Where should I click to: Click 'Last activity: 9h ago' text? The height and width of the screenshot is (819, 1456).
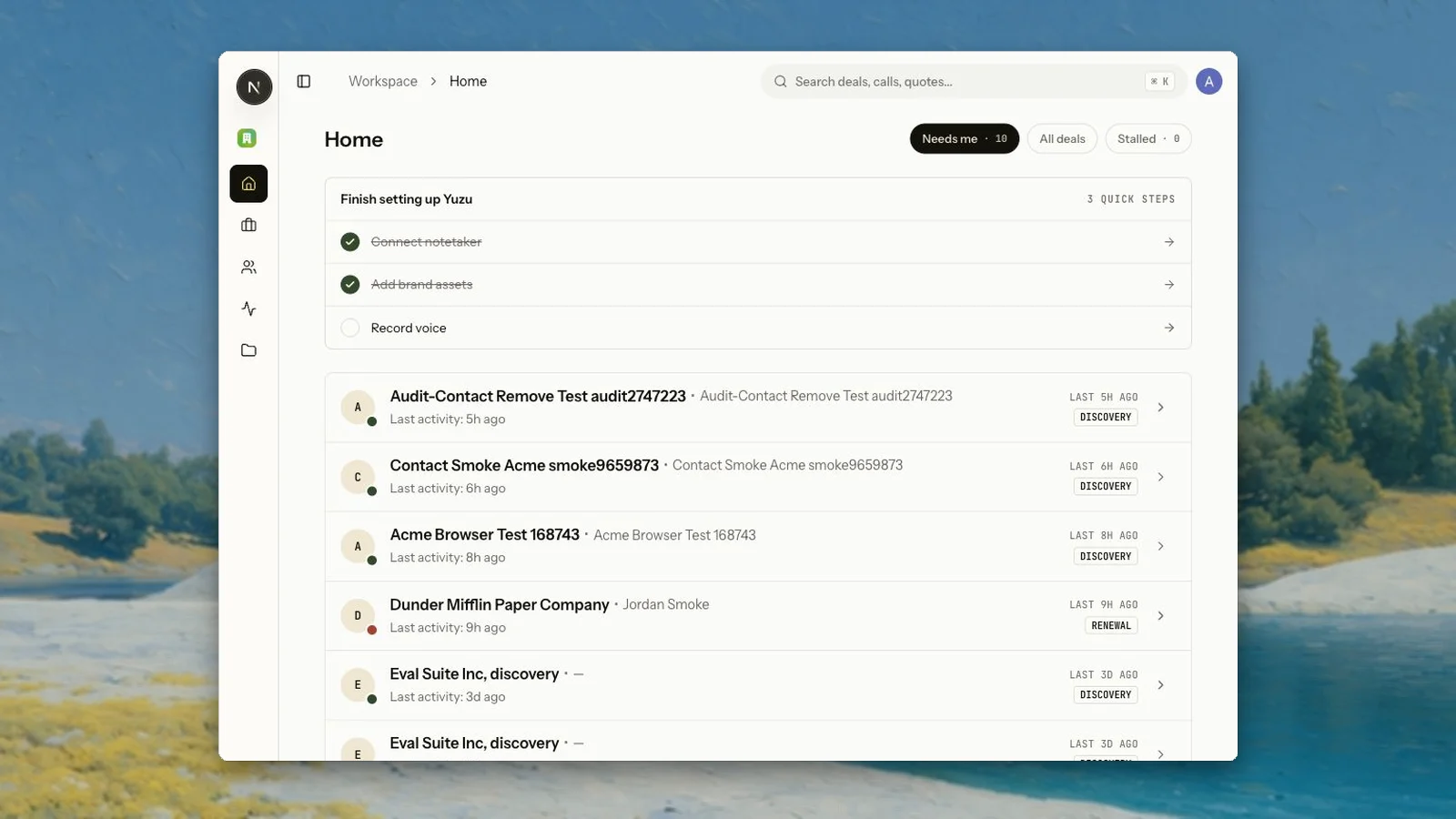pyautogui.click(x=448, y=628)
